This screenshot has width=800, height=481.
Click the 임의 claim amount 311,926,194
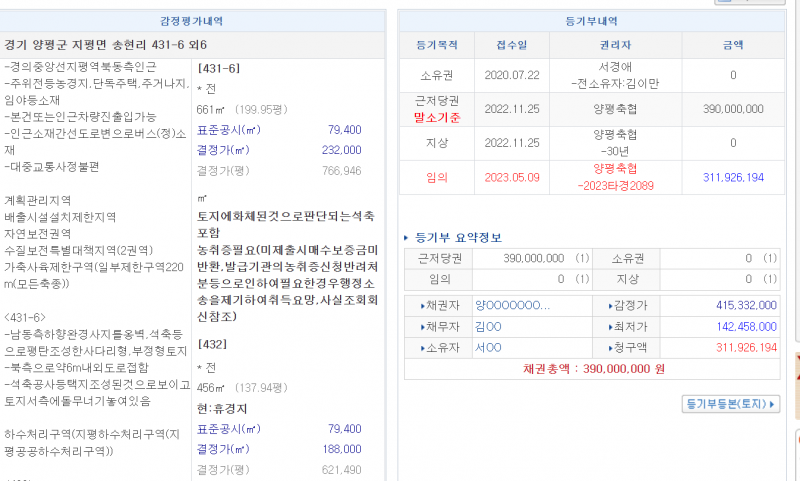click(x=733, y=177)
